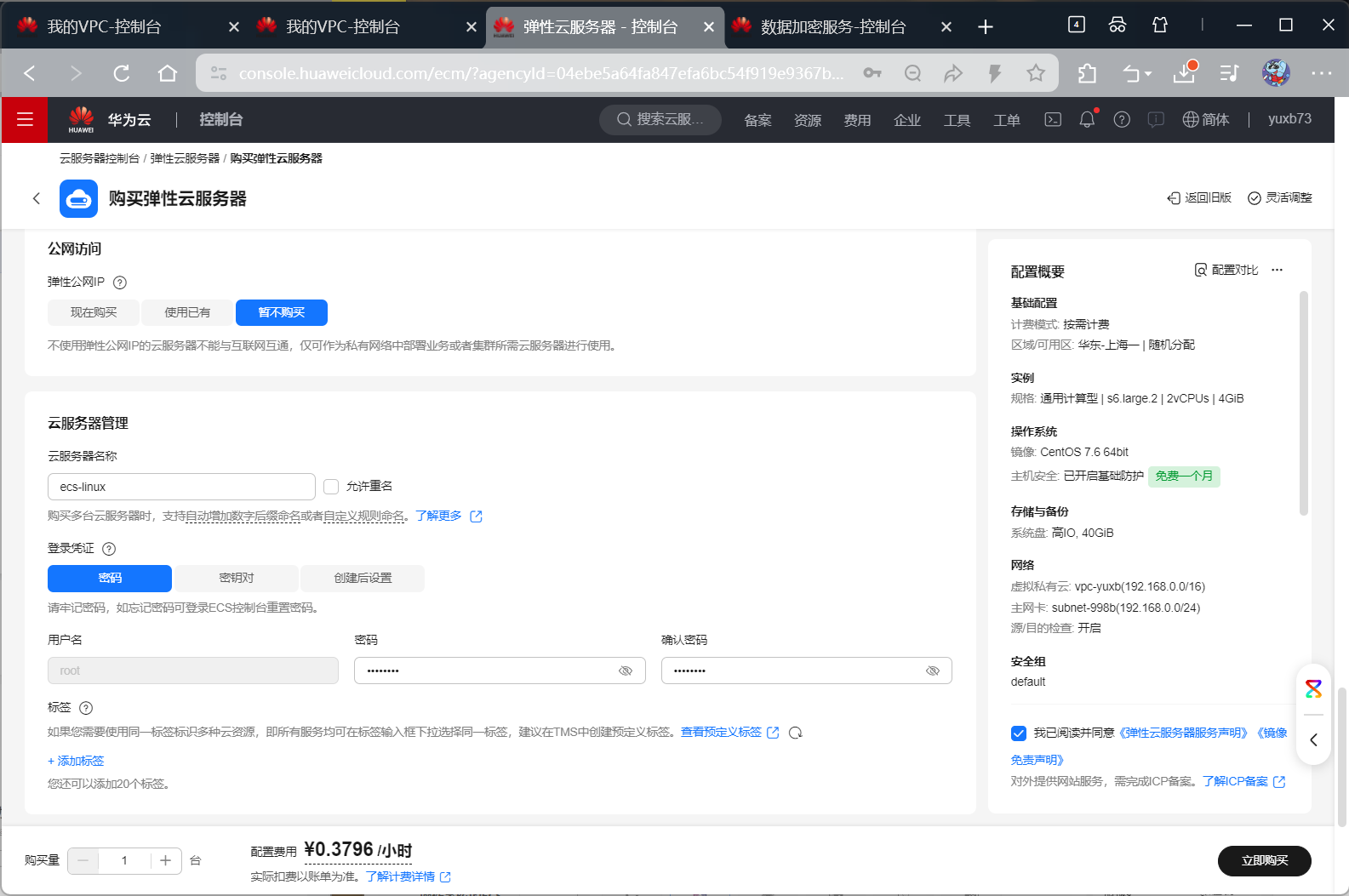Reveal password in 密码 field
The width and height of the screenshot is (1349, 896).
pos(626,671)
